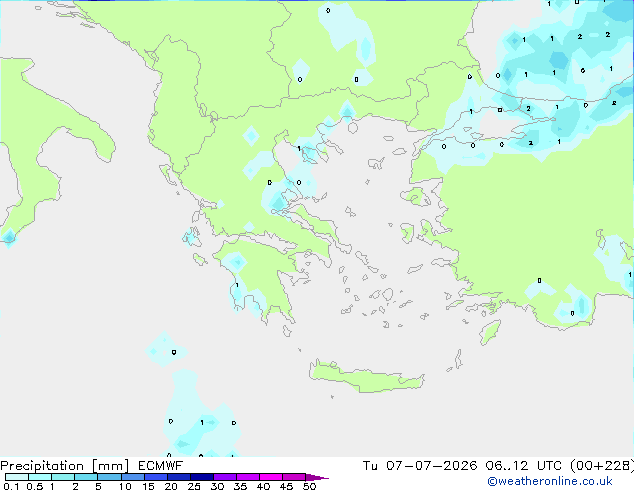The width and height of the screenshot is (634, 490).
Task: Pick the 5–10 mm legend color swatch
Action: (x=109, y=477)
